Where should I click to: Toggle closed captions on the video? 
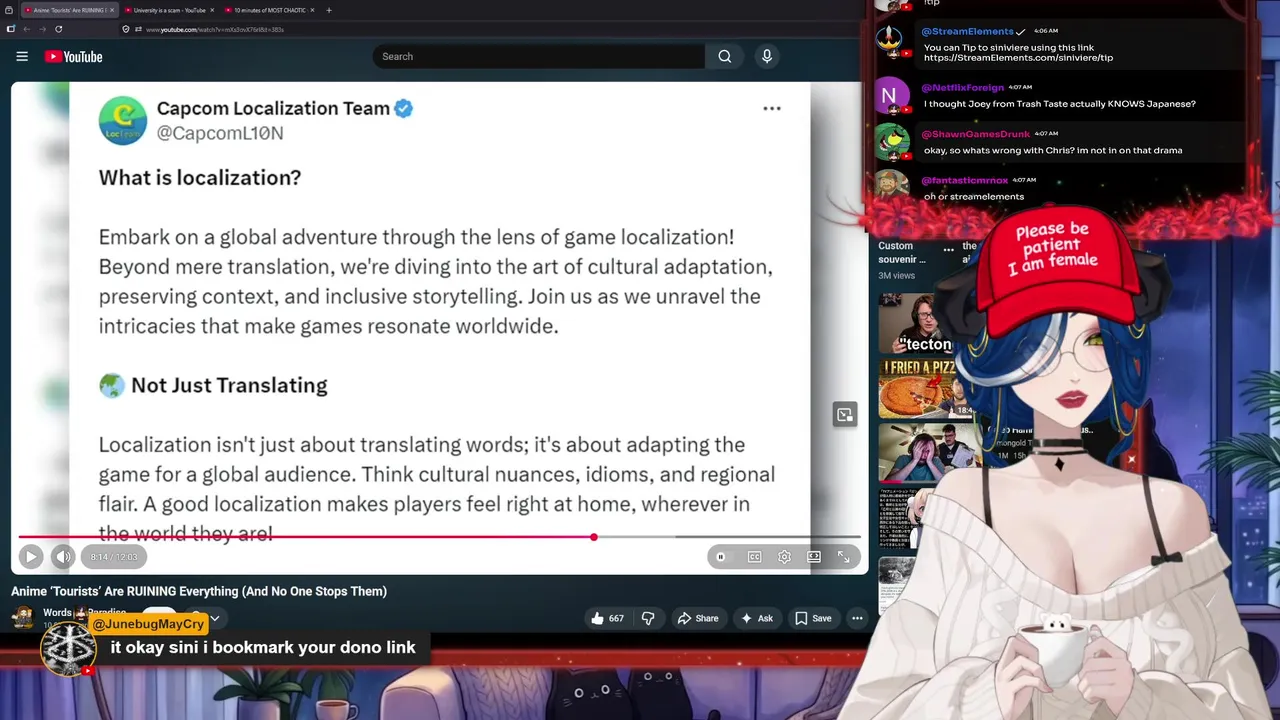755,557
